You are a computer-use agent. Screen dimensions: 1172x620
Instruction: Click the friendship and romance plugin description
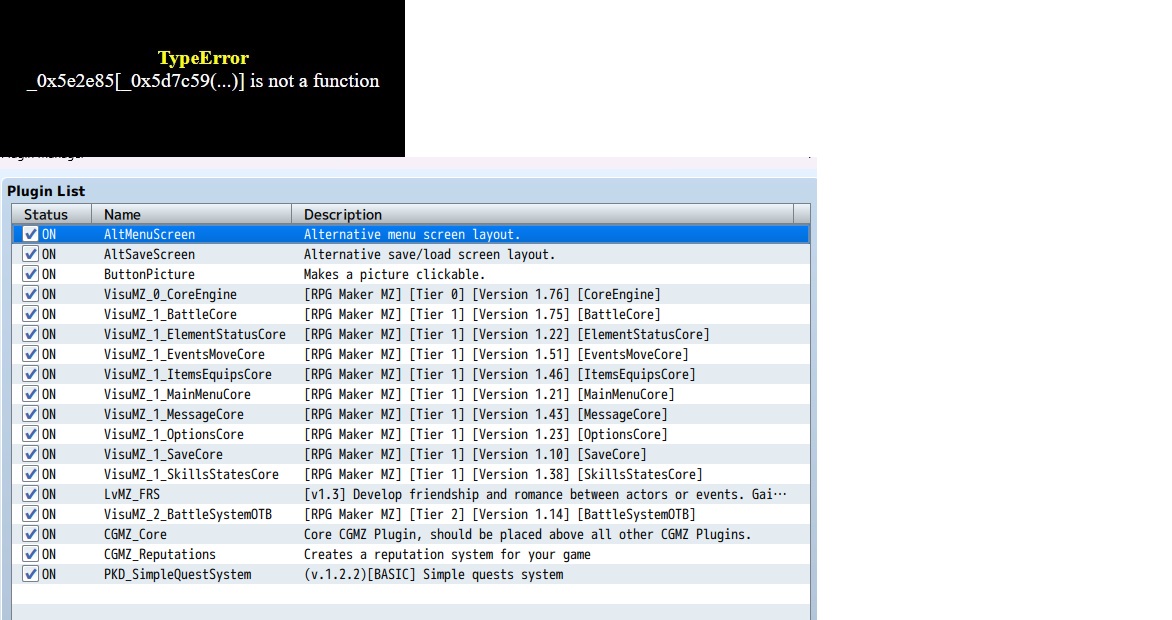coord(545,494)
